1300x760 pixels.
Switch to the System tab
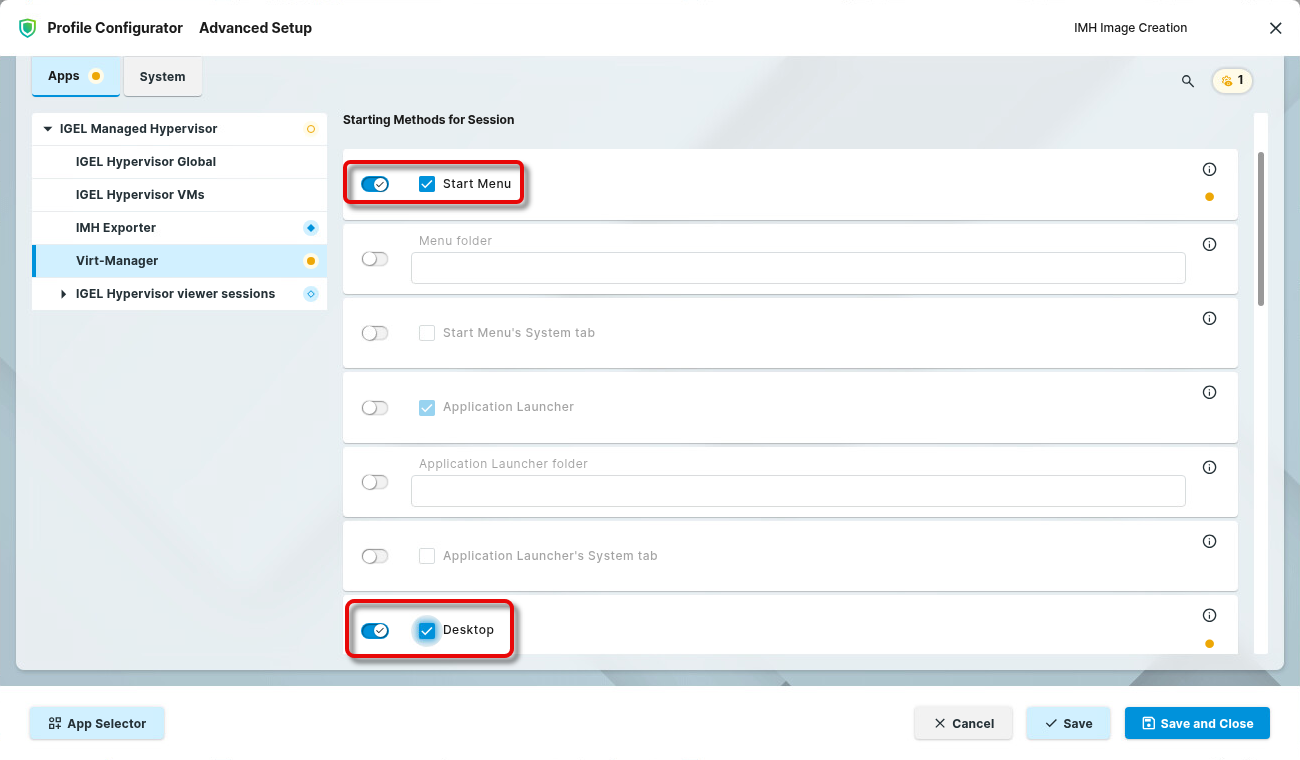(162, 77)
